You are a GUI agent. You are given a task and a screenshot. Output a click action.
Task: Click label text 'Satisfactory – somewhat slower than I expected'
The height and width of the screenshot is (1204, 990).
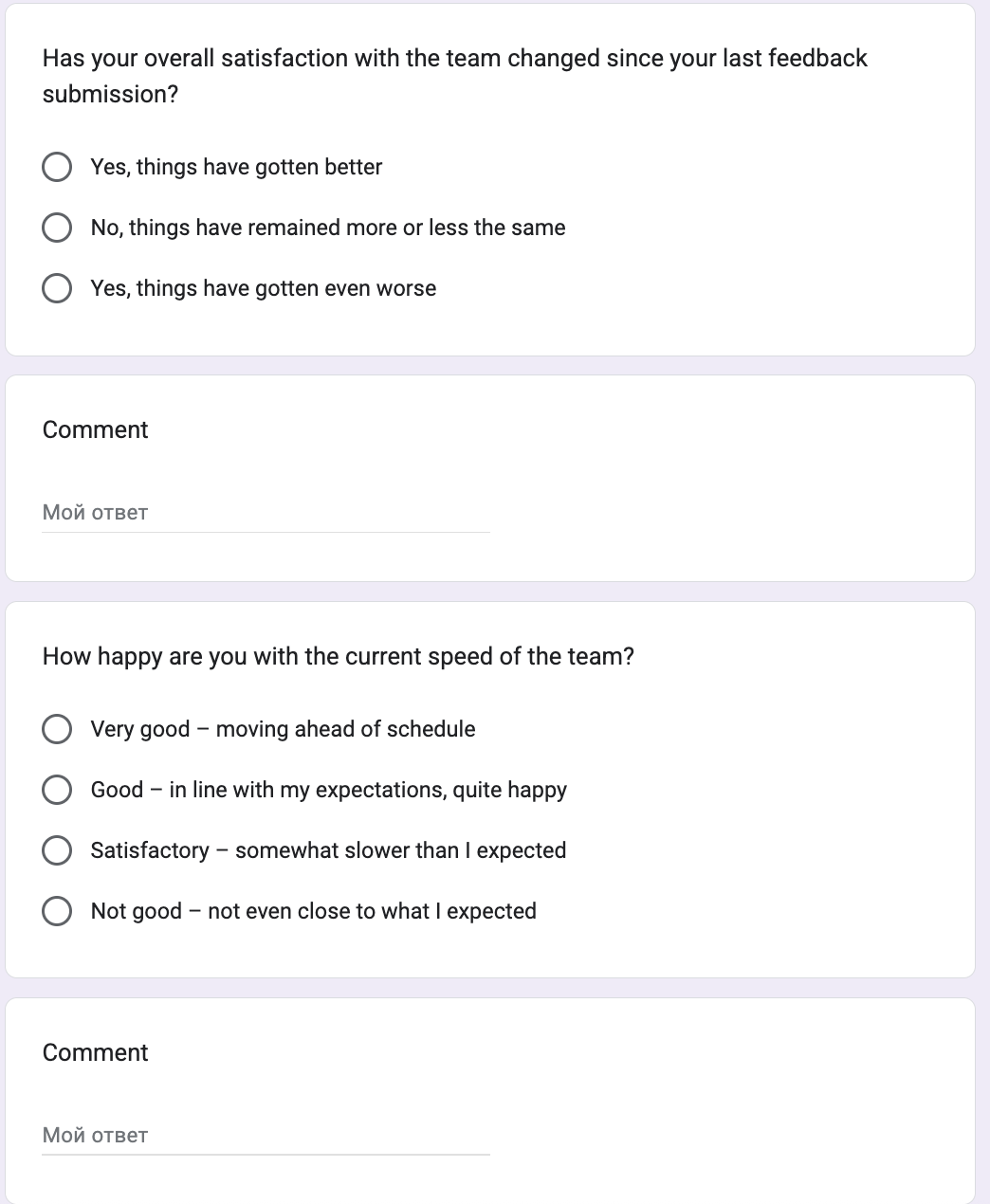tap(328, 850)
